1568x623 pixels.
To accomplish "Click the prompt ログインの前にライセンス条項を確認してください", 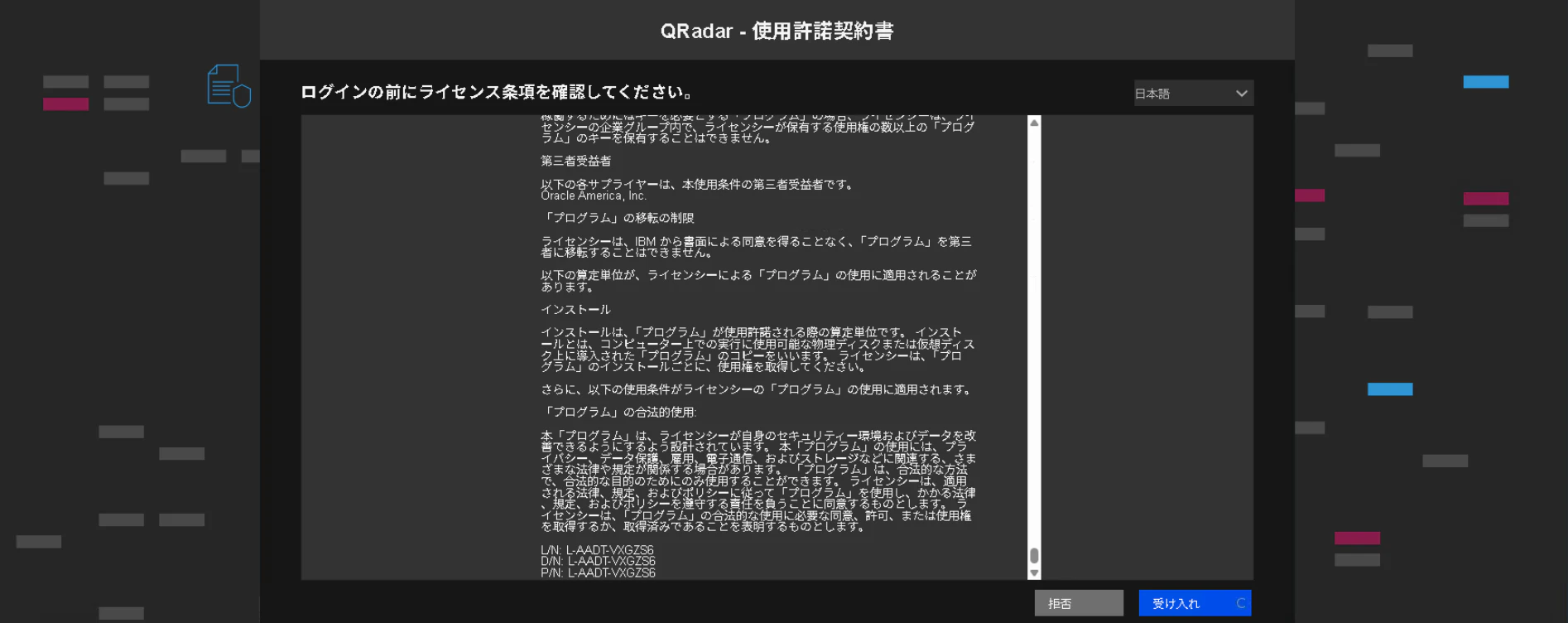I will pyautogui.click(x=497, y=92).
